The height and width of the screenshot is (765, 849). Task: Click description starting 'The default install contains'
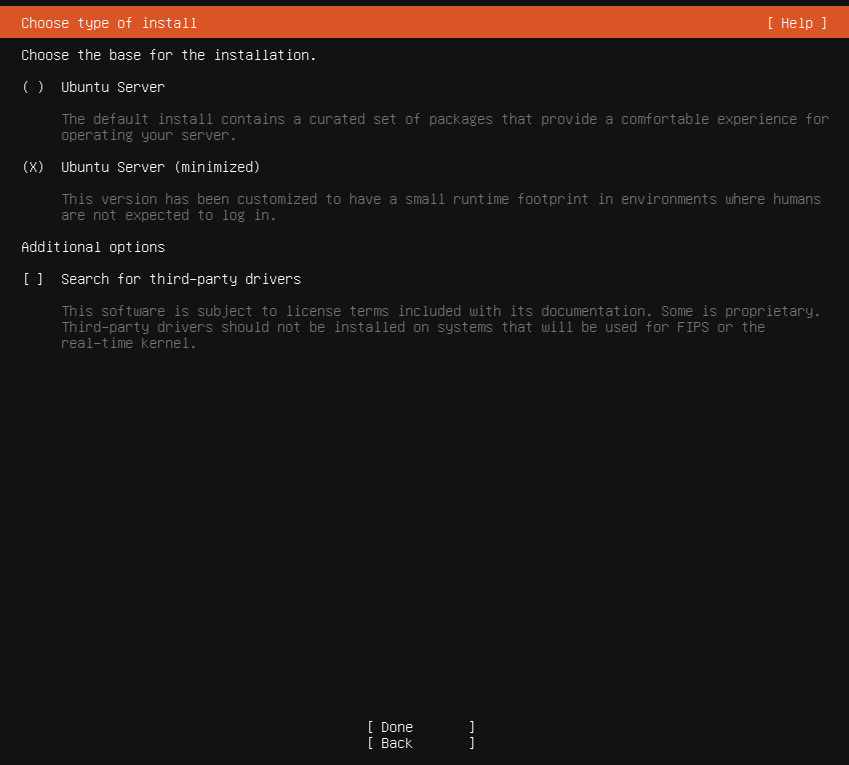[x=445, y=127]
